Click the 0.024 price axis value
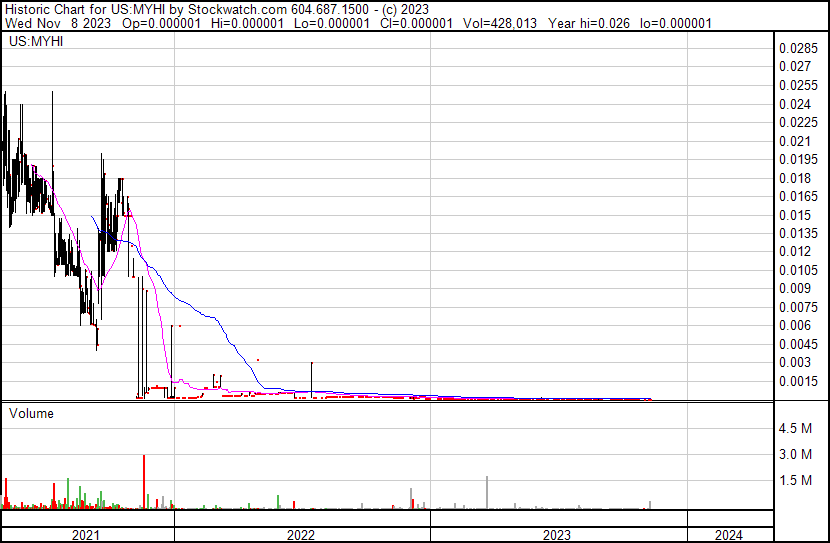 pos(795,104)
